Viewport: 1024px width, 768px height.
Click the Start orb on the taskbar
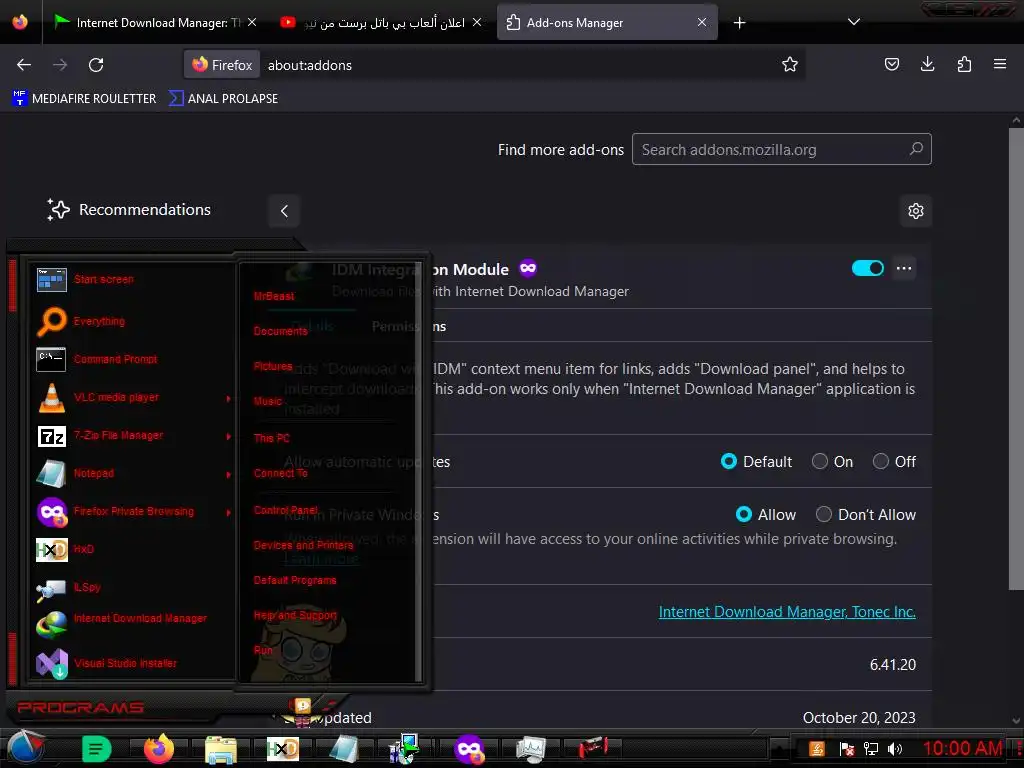(25, 748)
